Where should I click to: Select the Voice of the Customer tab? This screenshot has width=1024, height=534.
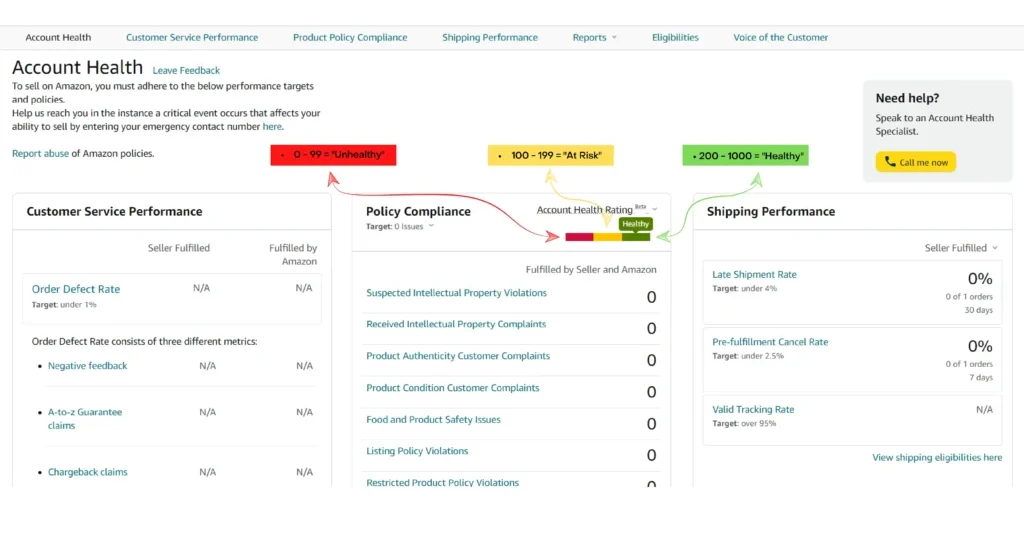point(780,38)
